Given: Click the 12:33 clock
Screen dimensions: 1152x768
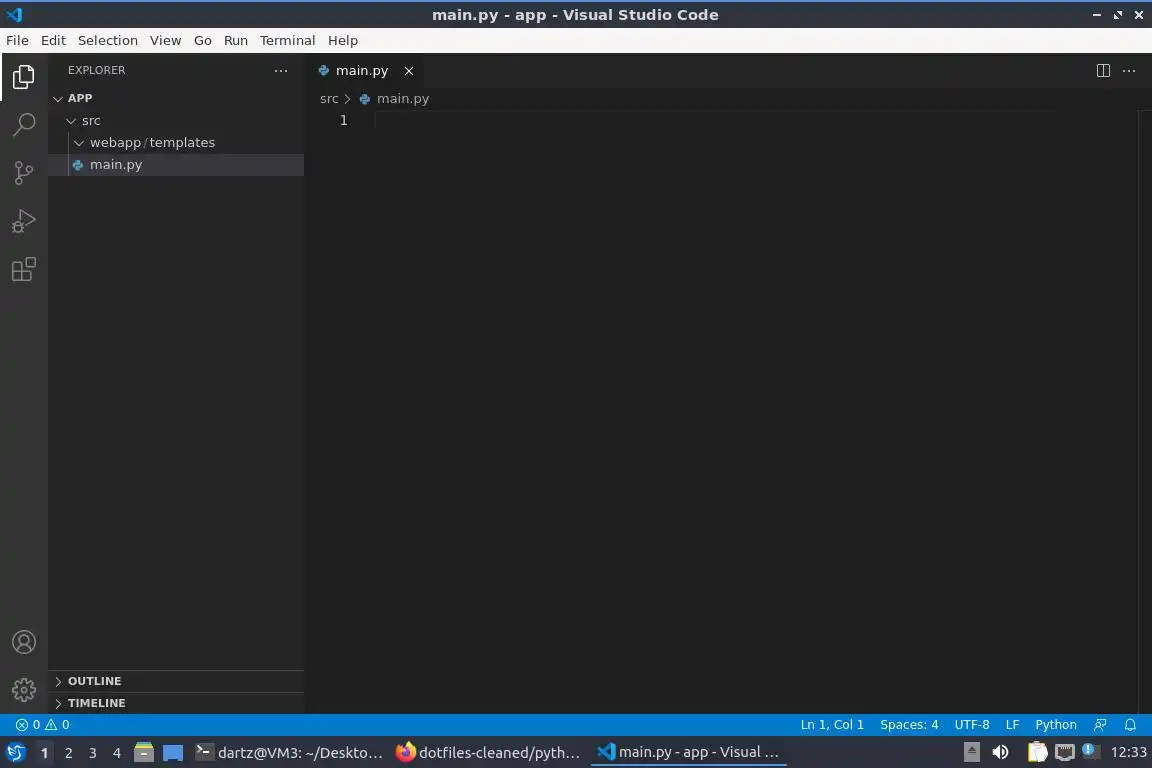Looking at the screenshot, I should point(1128,752).
